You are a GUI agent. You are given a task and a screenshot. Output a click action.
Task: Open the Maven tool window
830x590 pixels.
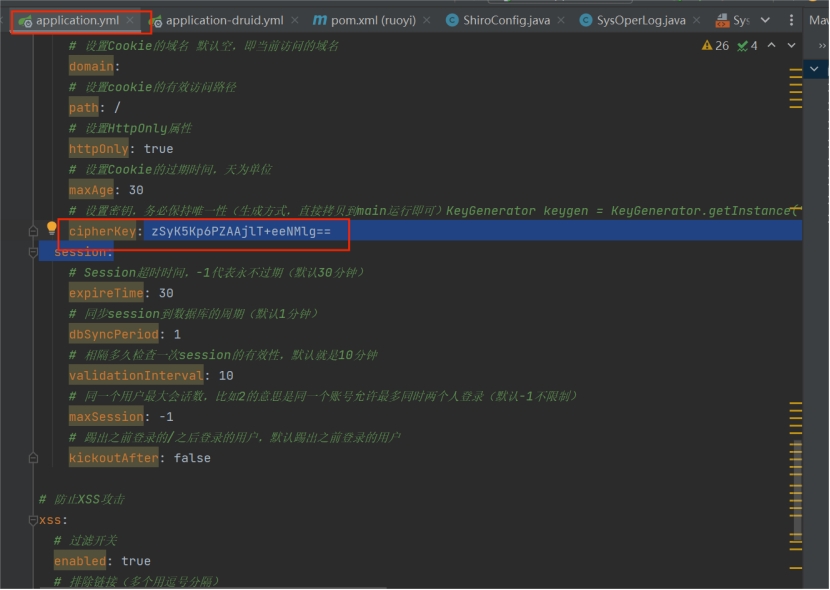(x=820, y=19)
